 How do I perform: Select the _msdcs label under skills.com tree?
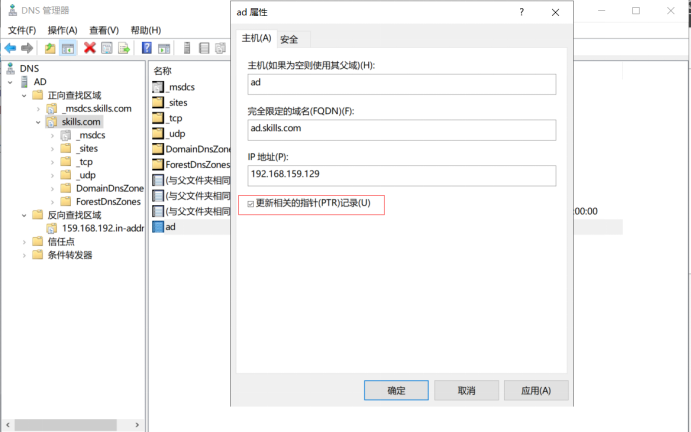[90, 135]
